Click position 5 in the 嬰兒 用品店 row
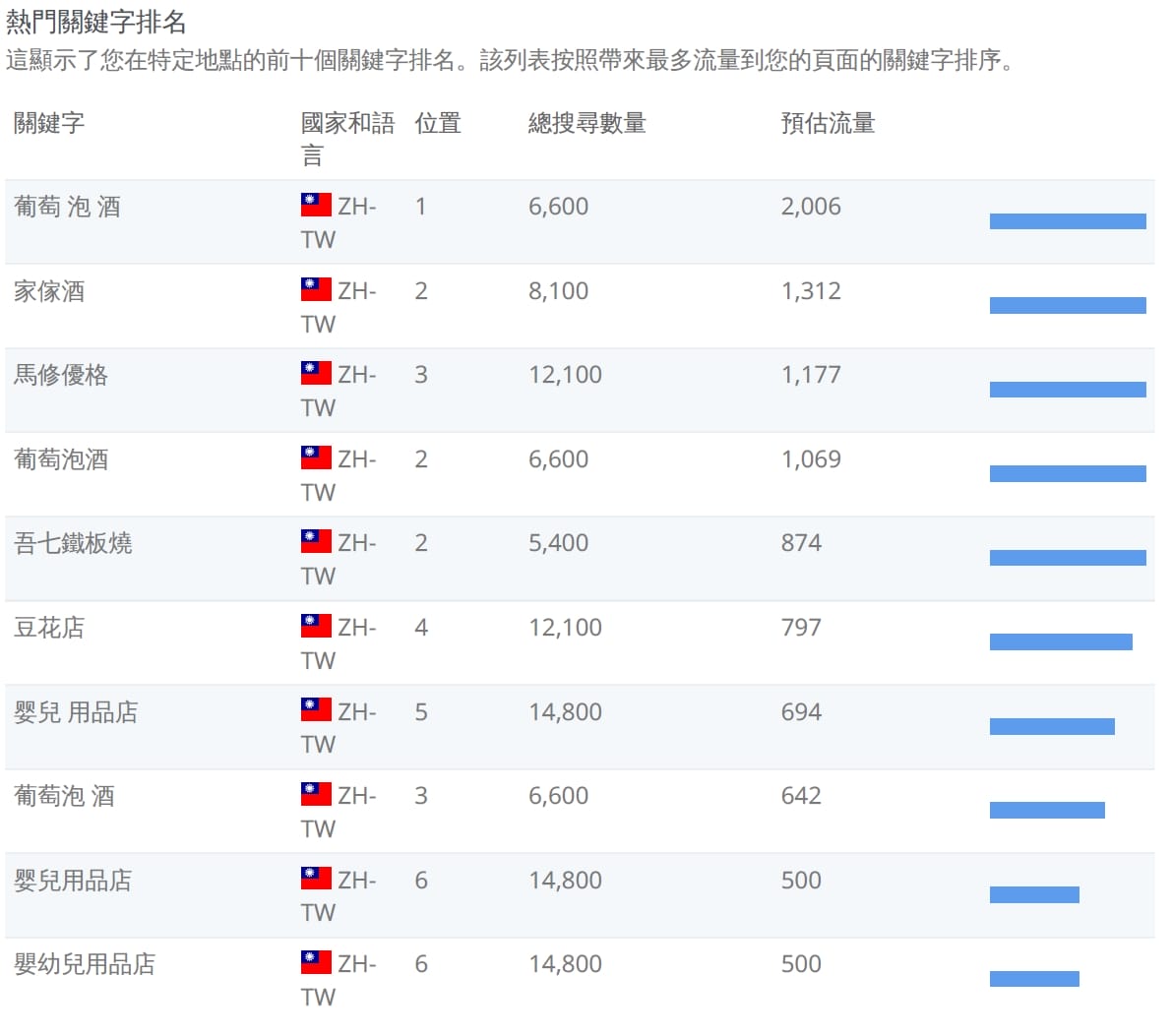The width and height of the screenshot is (1172, 1036). tap(421, 711)
